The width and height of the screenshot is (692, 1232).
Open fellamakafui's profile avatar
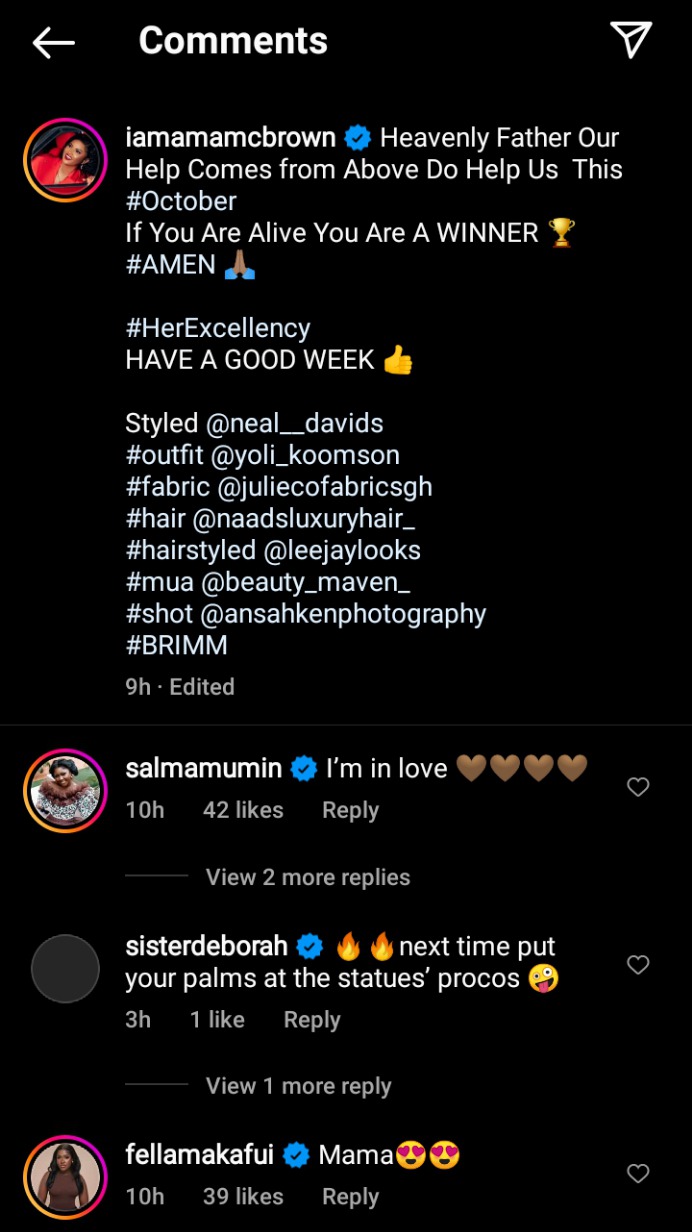[65, 1177]
